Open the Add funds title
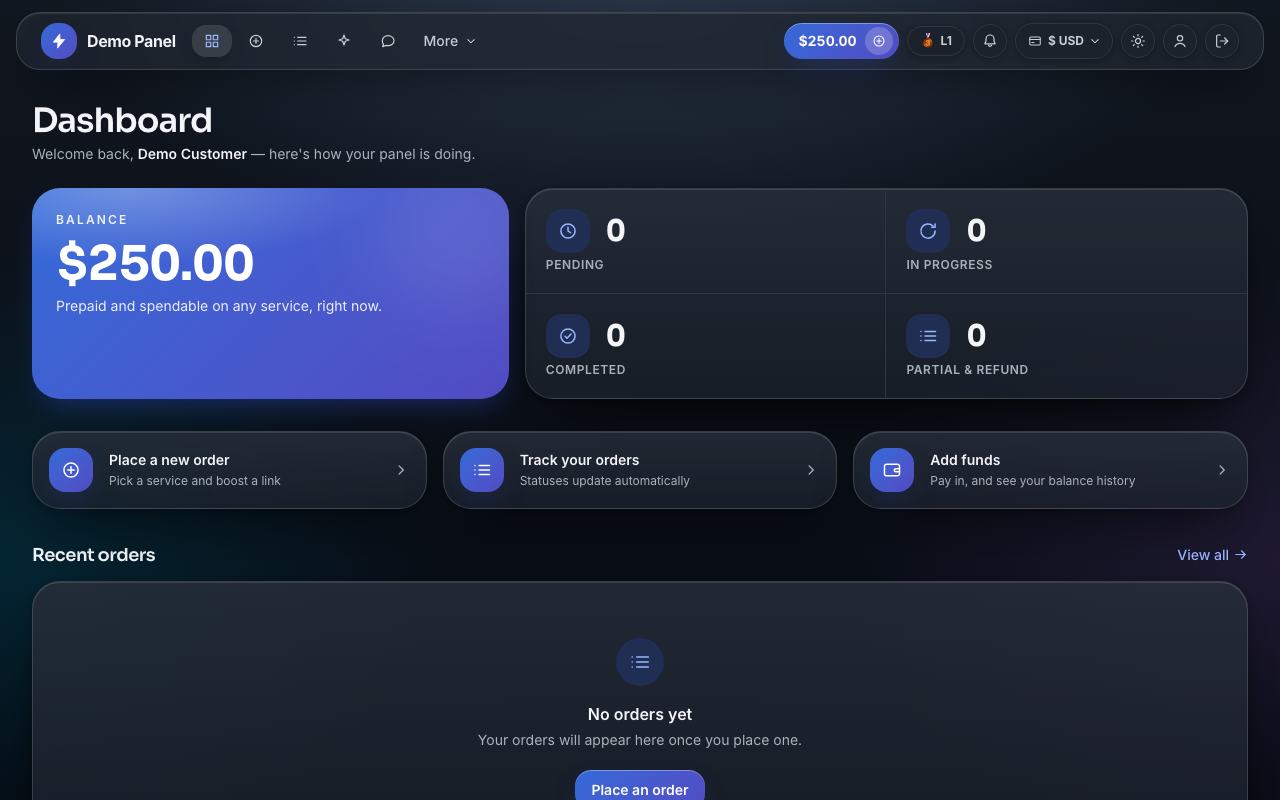Viewport: 1280px width, 800px height. (x=965, y=460)
